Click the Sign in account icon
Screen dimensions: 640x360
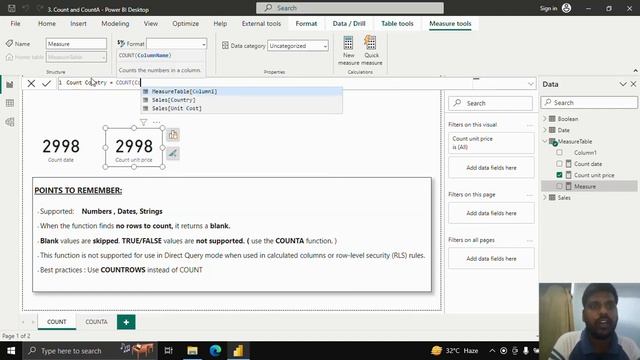[566, 8]
